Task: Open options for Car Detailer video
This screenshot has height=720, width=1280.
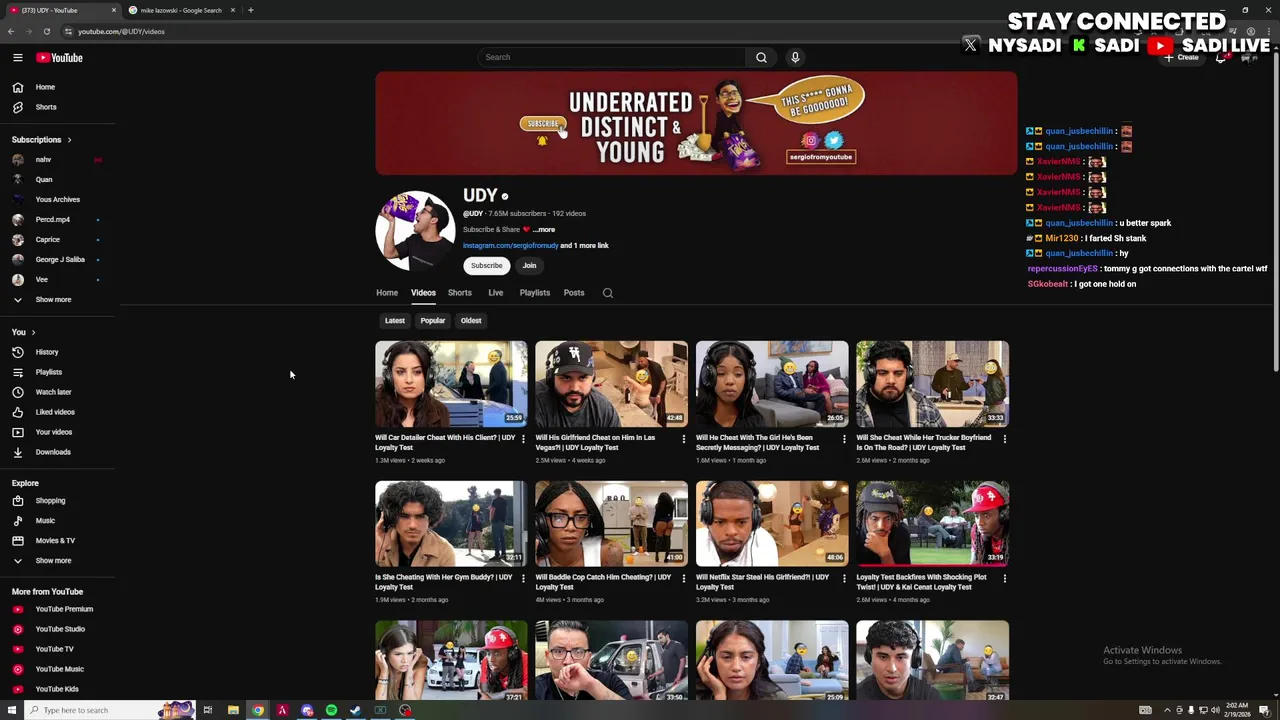Action: tap(523, 438)
